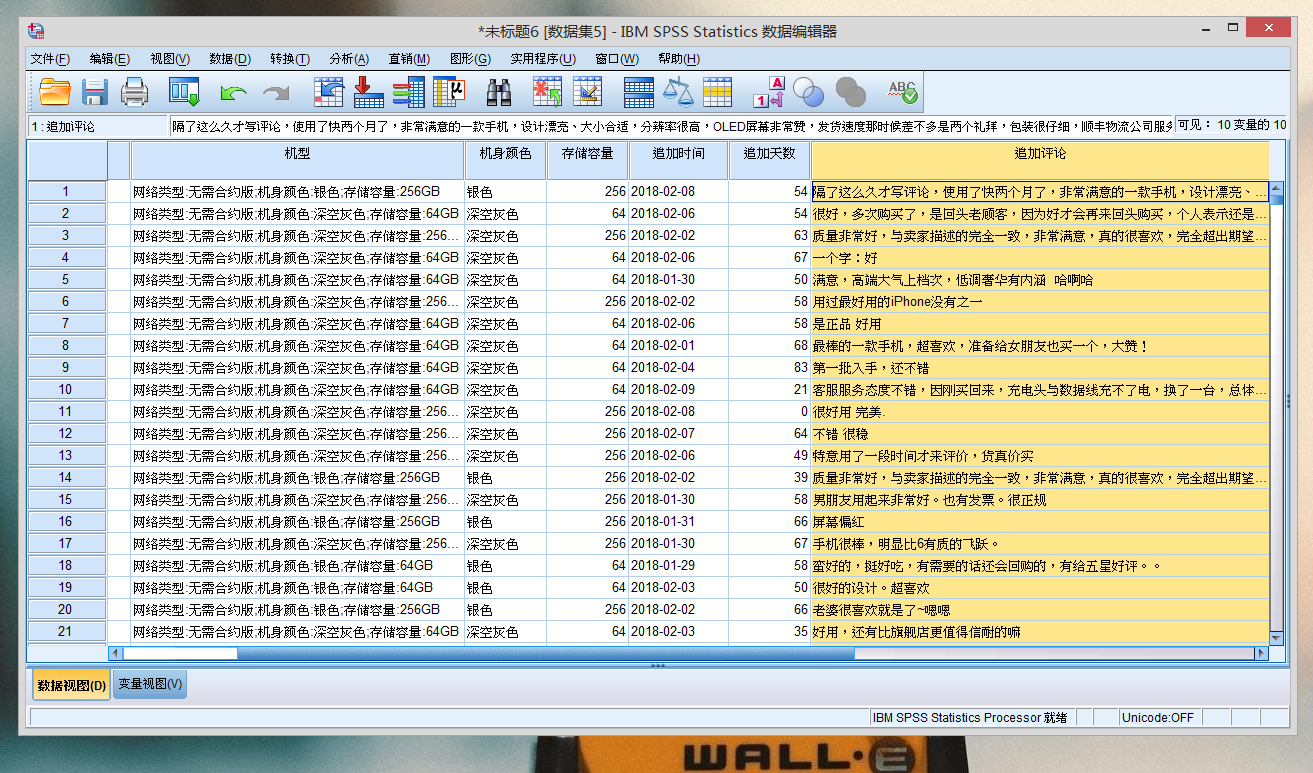Run Spell Check with the ABC icon
The height and width of the screenshot is (773, 1313).
[902, 93]
